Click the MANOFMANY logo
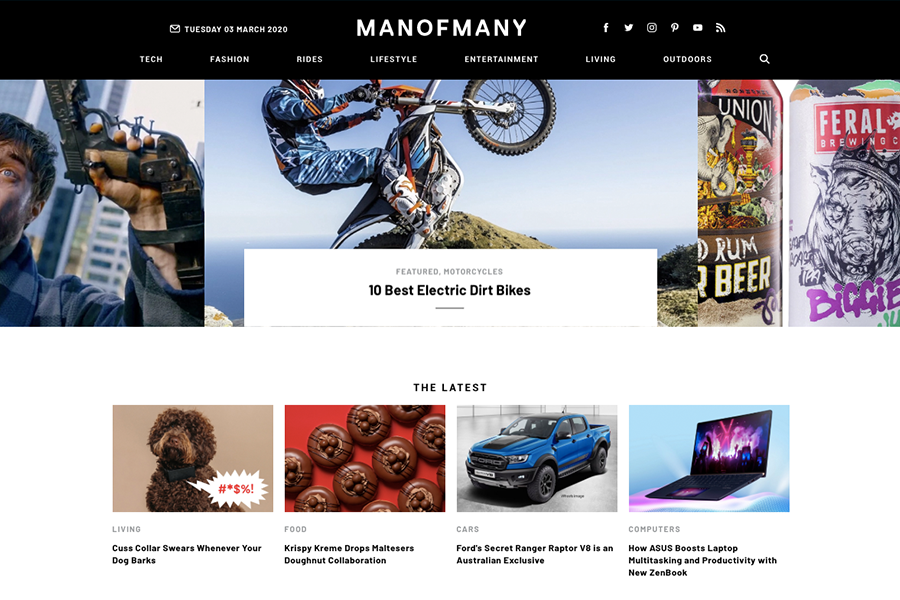 pyautogui.click(x=441, y=28)
